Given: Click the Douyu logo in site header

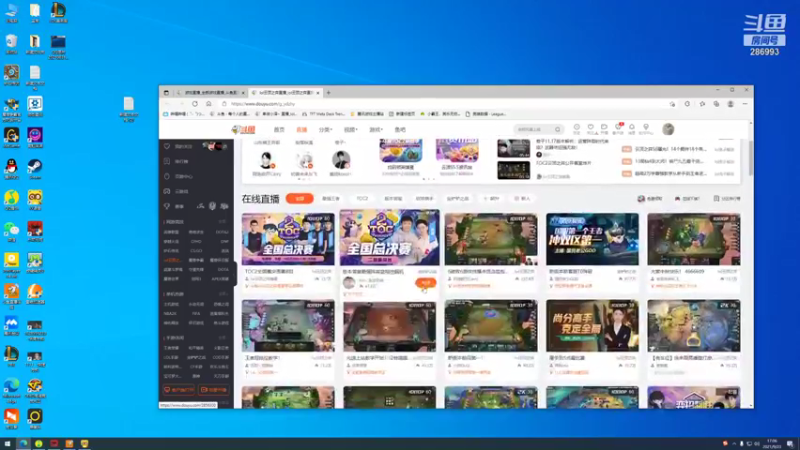Looking at the screenshot, I should [x=243, y=130].
